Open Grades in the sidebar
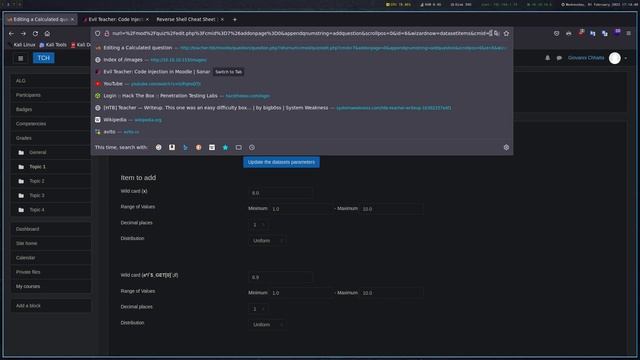 click(51, 138)
